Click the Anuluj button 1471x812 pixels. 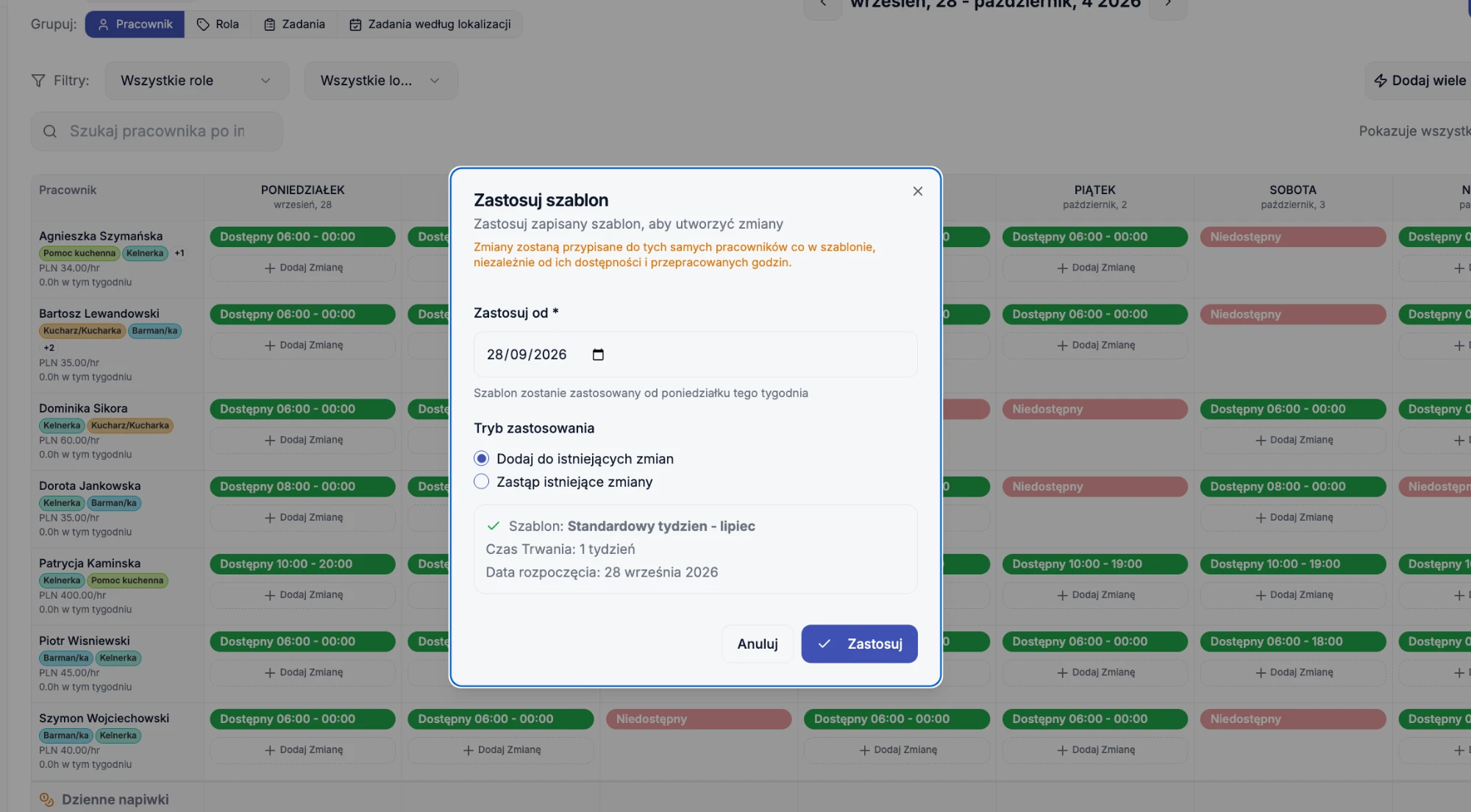[x=758, y=644]
